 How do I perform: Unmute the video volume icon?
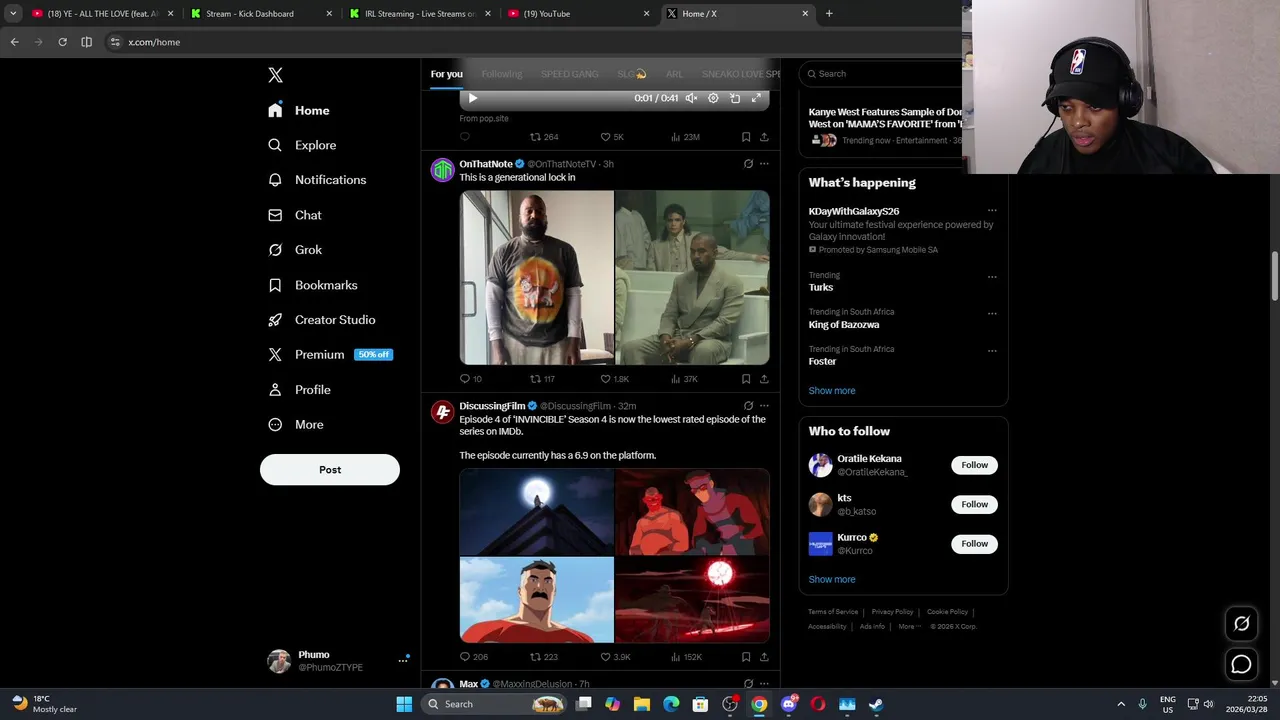(691, 98)
